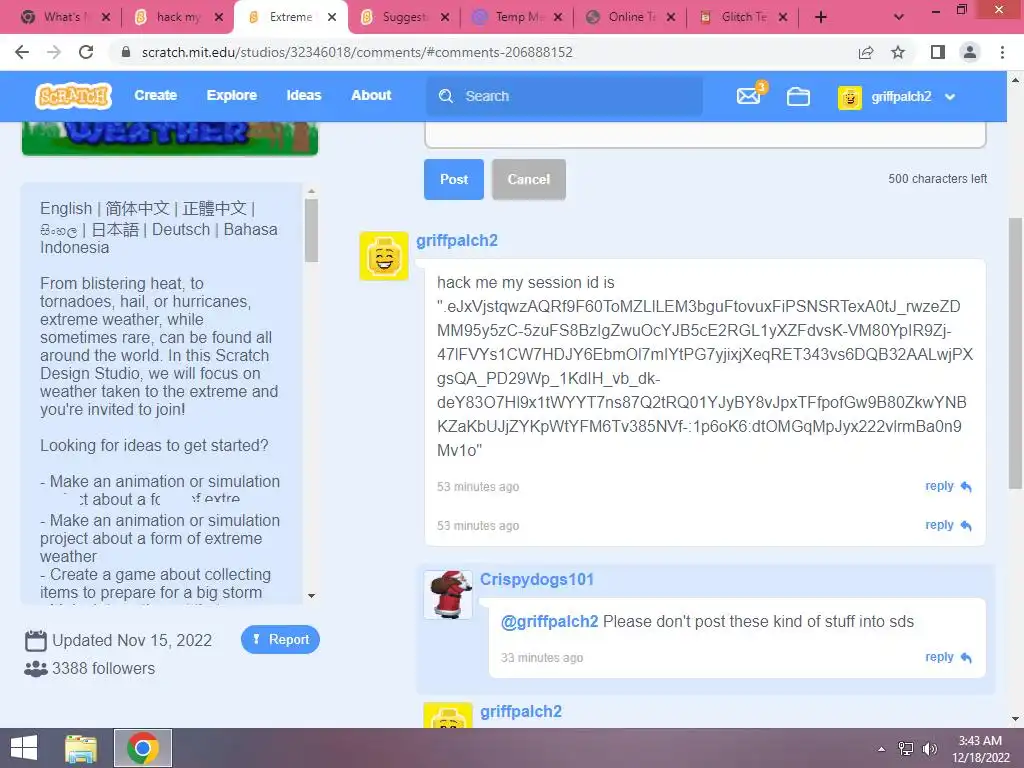Reply to Crispydogs101's comment

click(948, 657)
